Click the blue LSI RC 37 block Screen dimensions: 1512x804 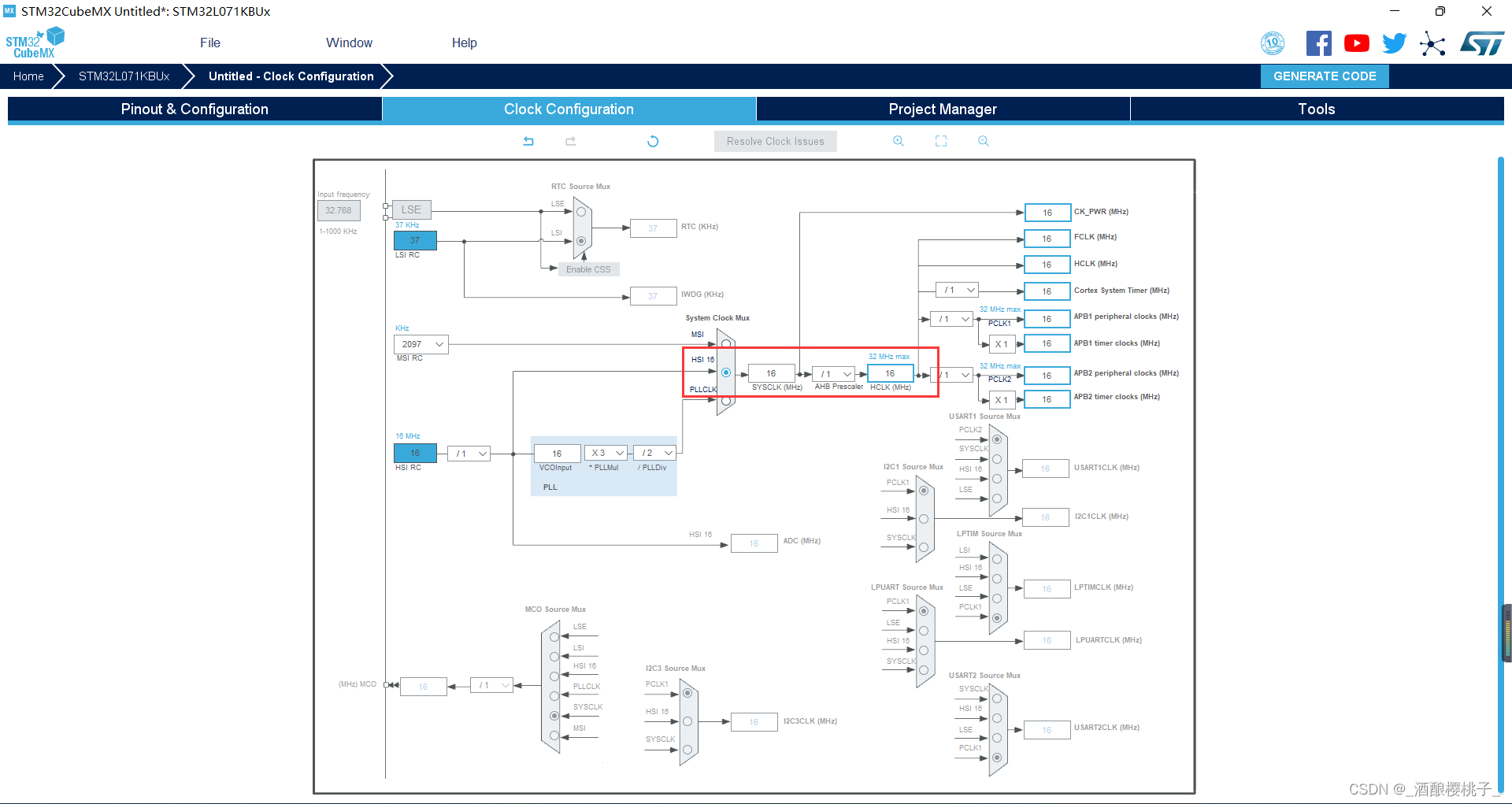point(415,240)
